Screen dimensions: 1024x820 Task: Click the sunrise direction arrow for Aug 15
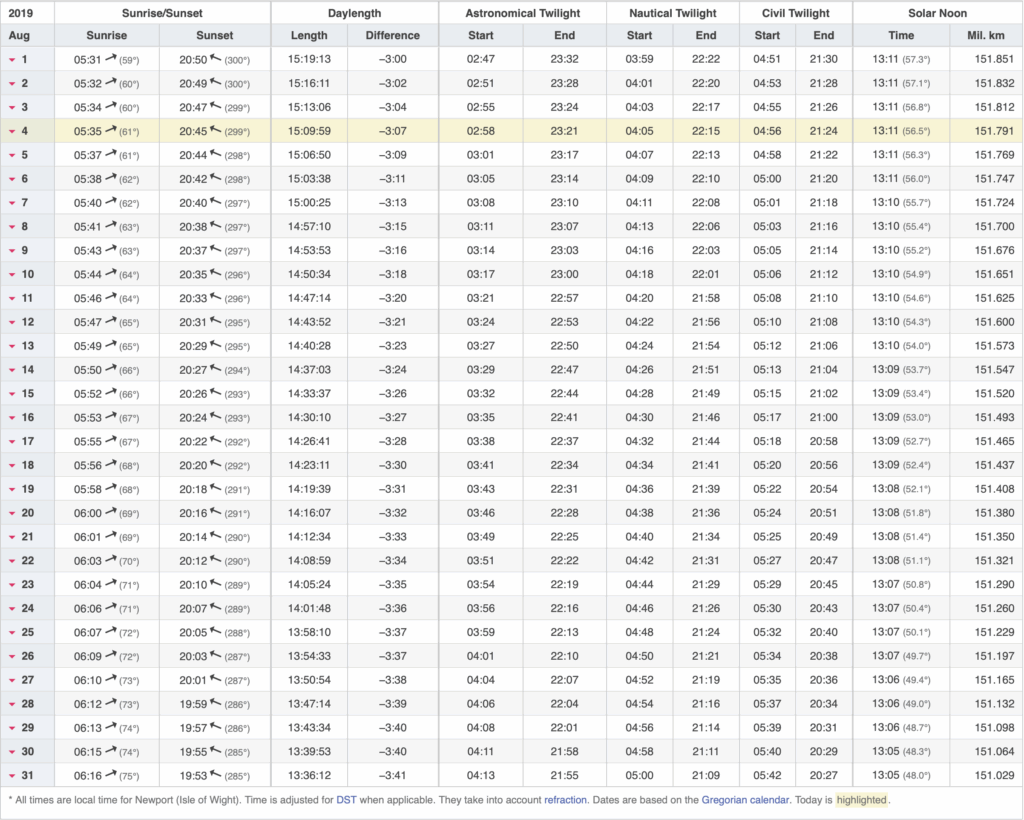(x=110, y=393)
